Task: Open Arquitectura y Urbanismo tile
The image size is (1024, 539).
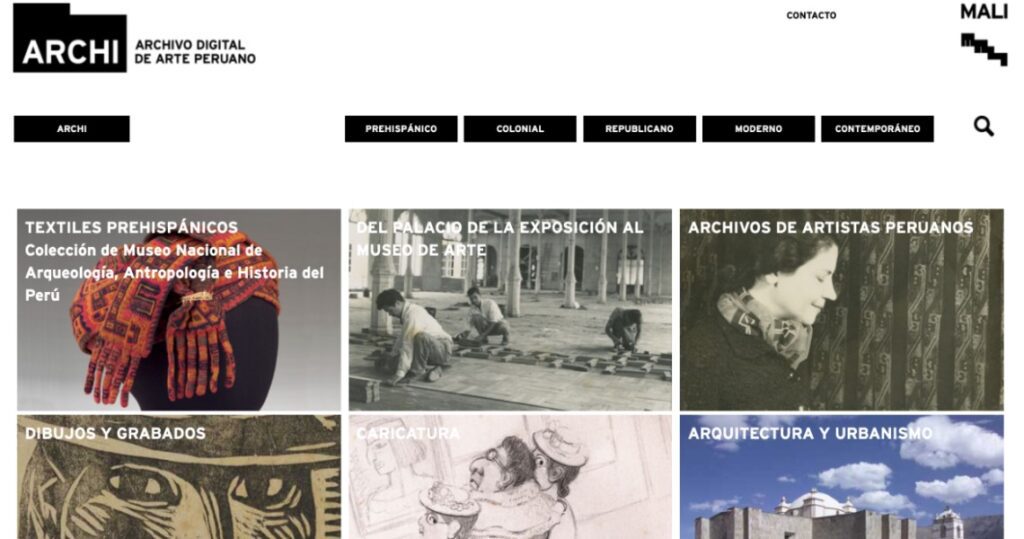Action: (842, 477)
